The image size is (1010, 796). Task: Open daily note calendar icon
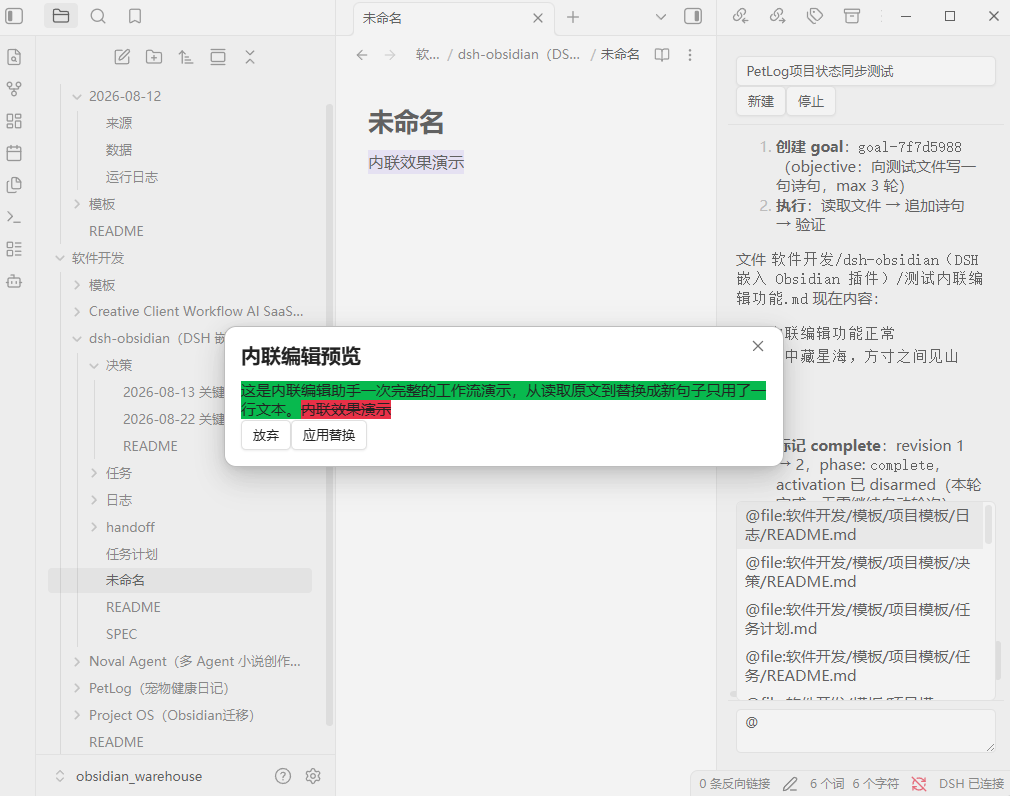[x=14, y=153]
